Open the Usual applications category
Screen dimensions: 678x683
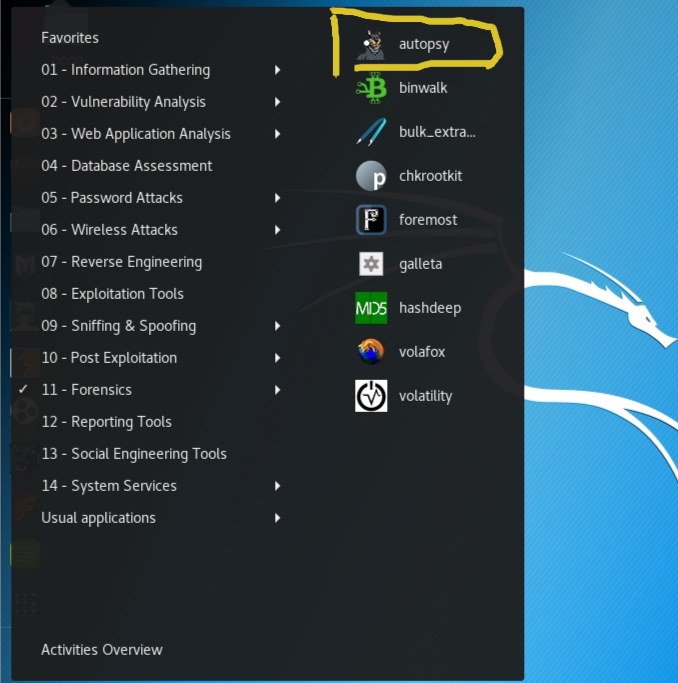[x=98, y=518]
